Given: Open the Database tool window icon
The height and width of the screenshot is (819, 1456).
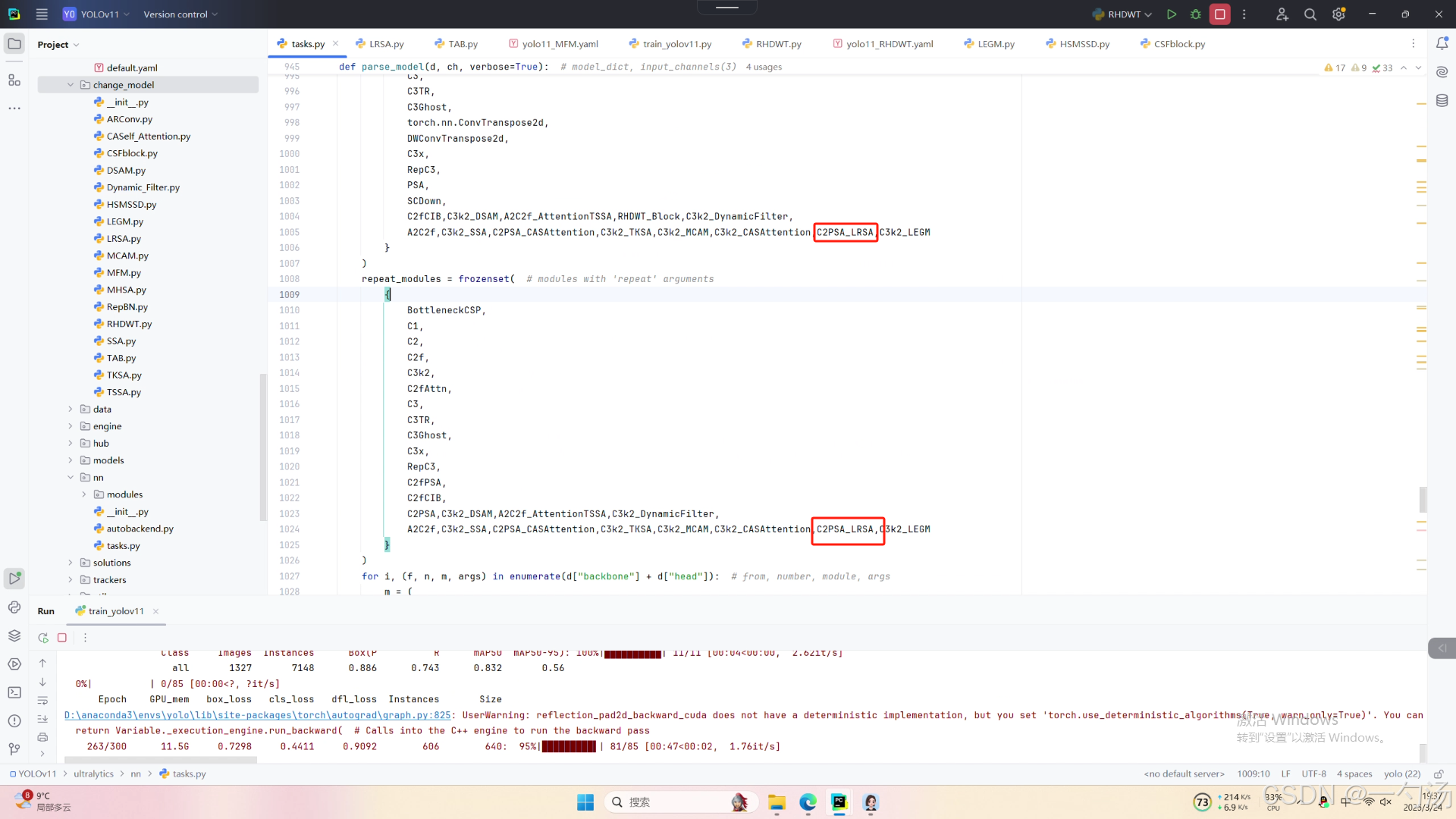Looking at the screenshot, I should click(1442, 101).
